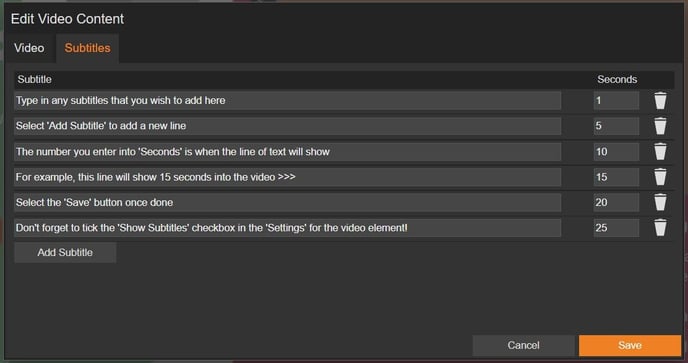
Task: Select the Subtitles tab
Action: point(87,48)
